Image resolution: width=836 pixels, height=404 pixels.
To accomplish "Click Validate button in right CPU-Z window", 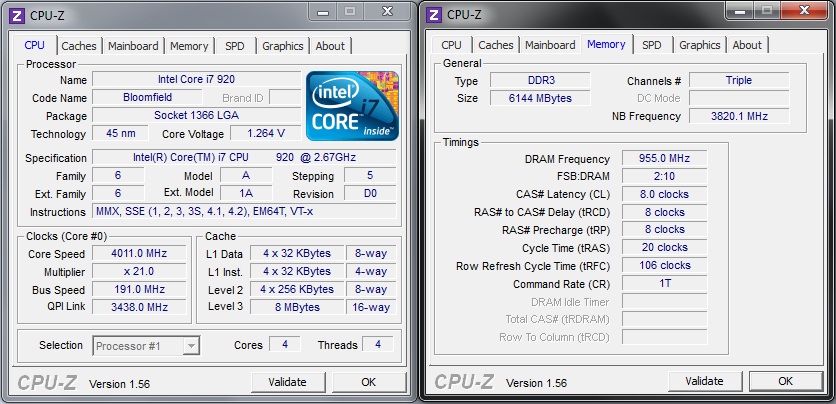I will (x=704, y=381).
